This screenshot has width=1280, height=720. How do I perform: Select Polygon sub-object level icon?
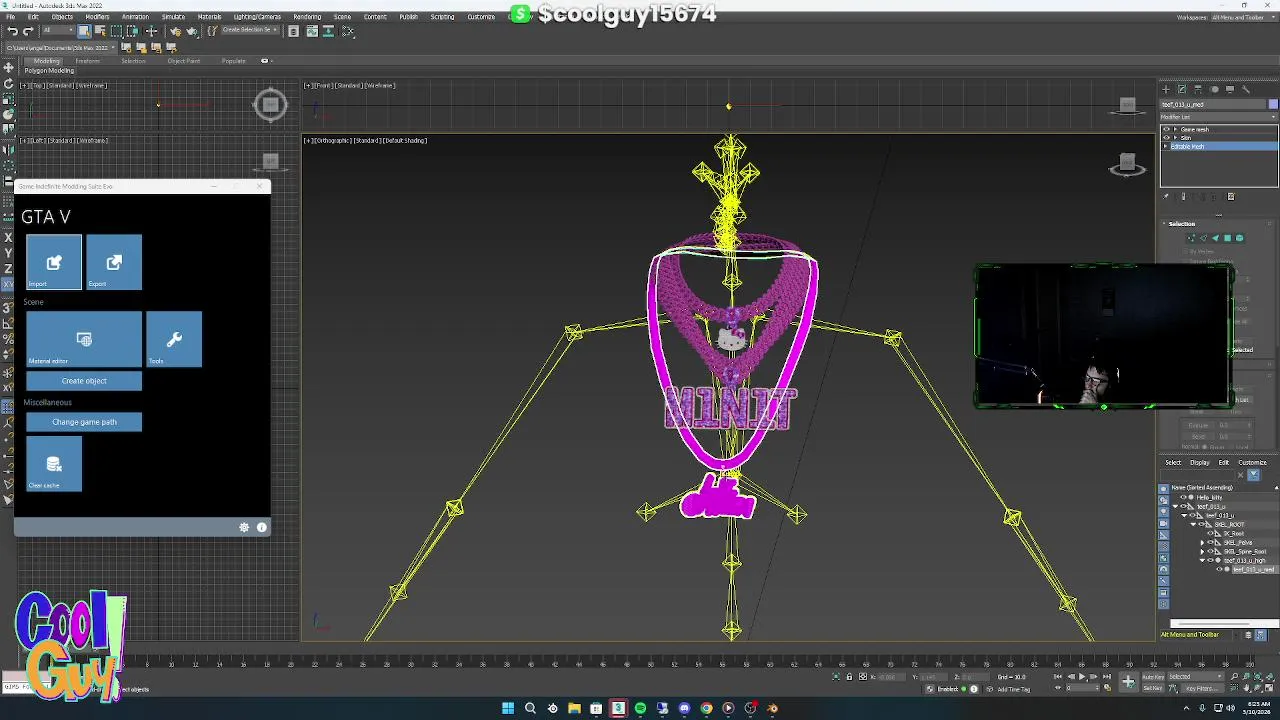1227,238
